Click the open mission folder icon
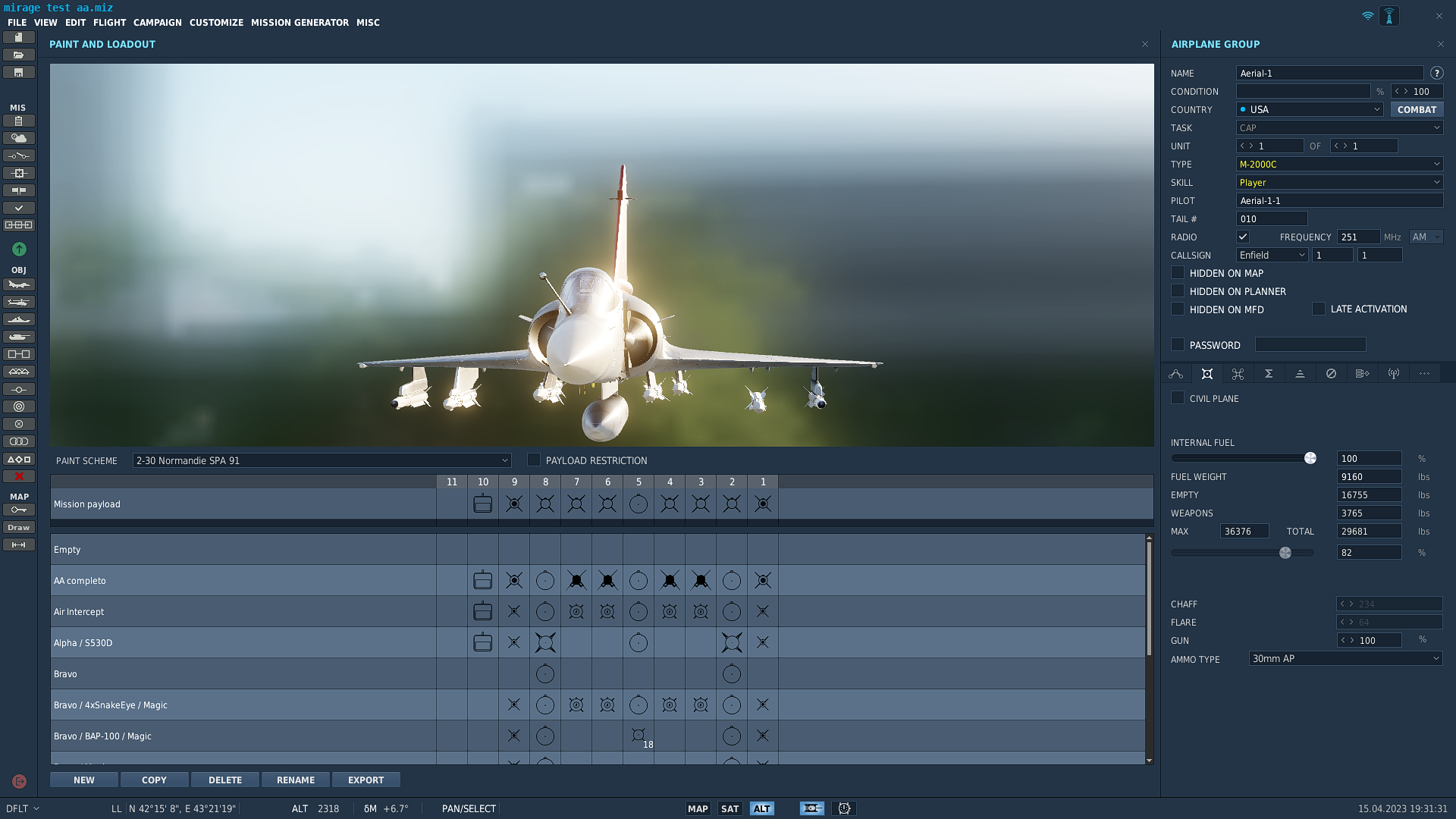This screenshot has width=1456, height=819. tap(19, 55)
